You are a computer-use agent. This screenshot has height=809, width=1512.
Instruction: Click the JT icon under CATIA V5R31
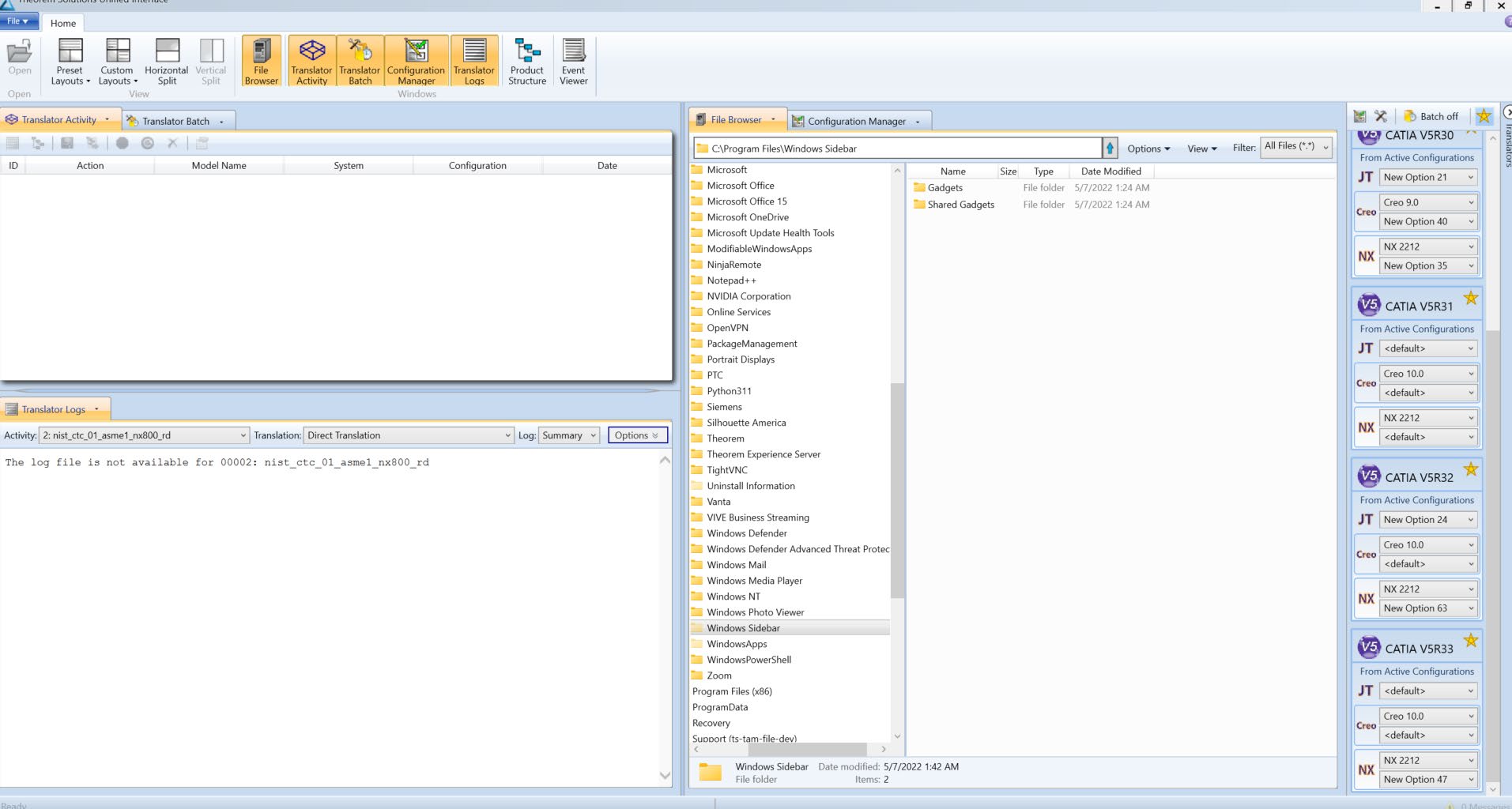point(1366,348)
